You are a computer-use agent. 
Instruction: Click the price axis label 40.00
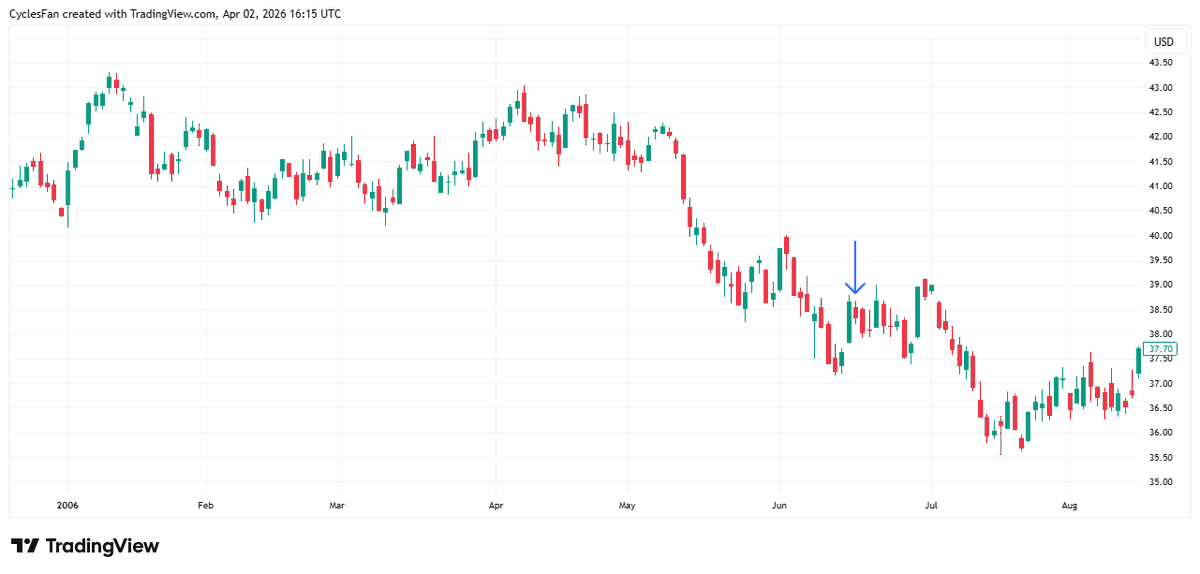click(x=1161, y=236)
